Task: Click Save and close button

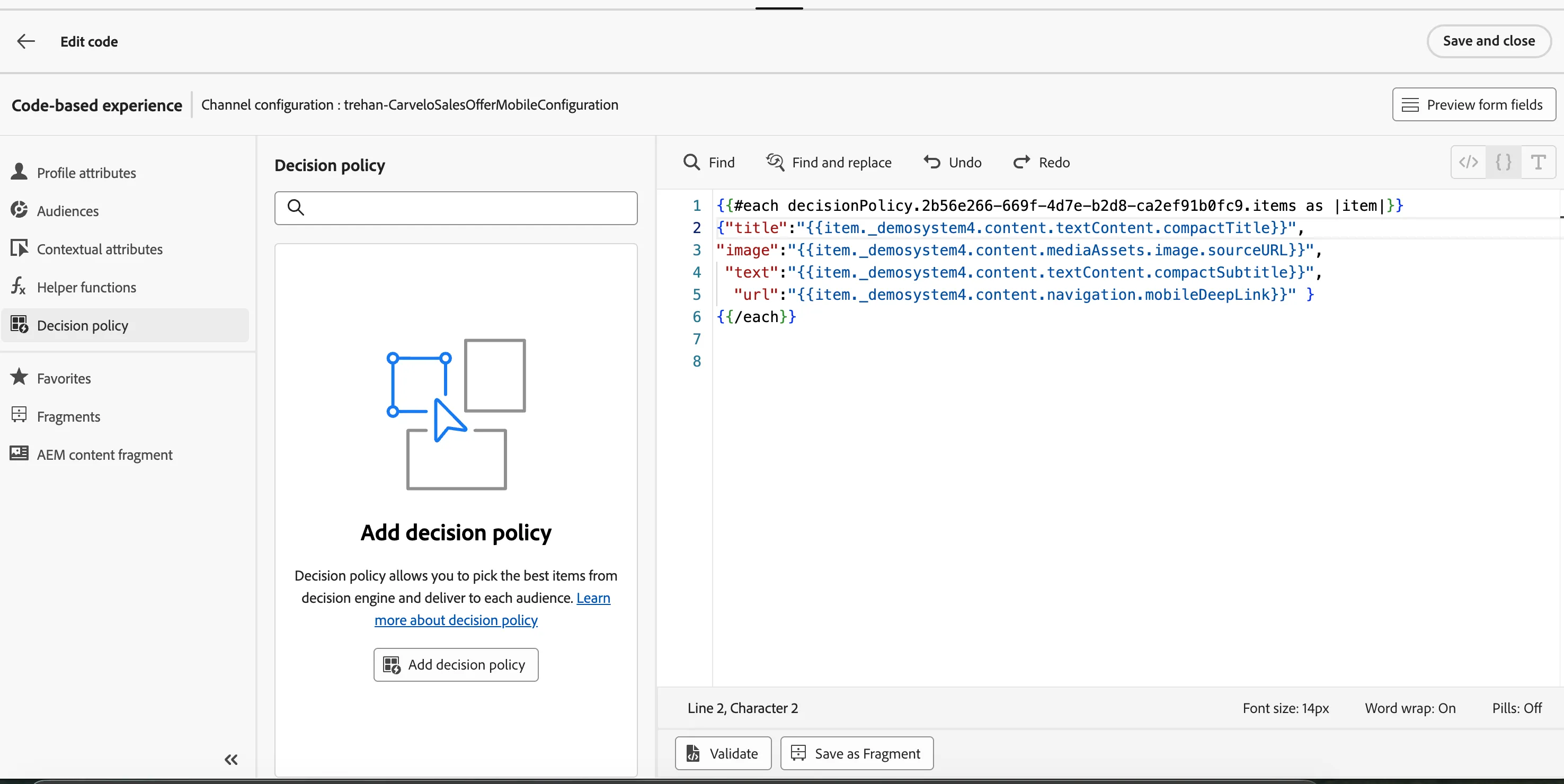Action: coord(1489,41)
